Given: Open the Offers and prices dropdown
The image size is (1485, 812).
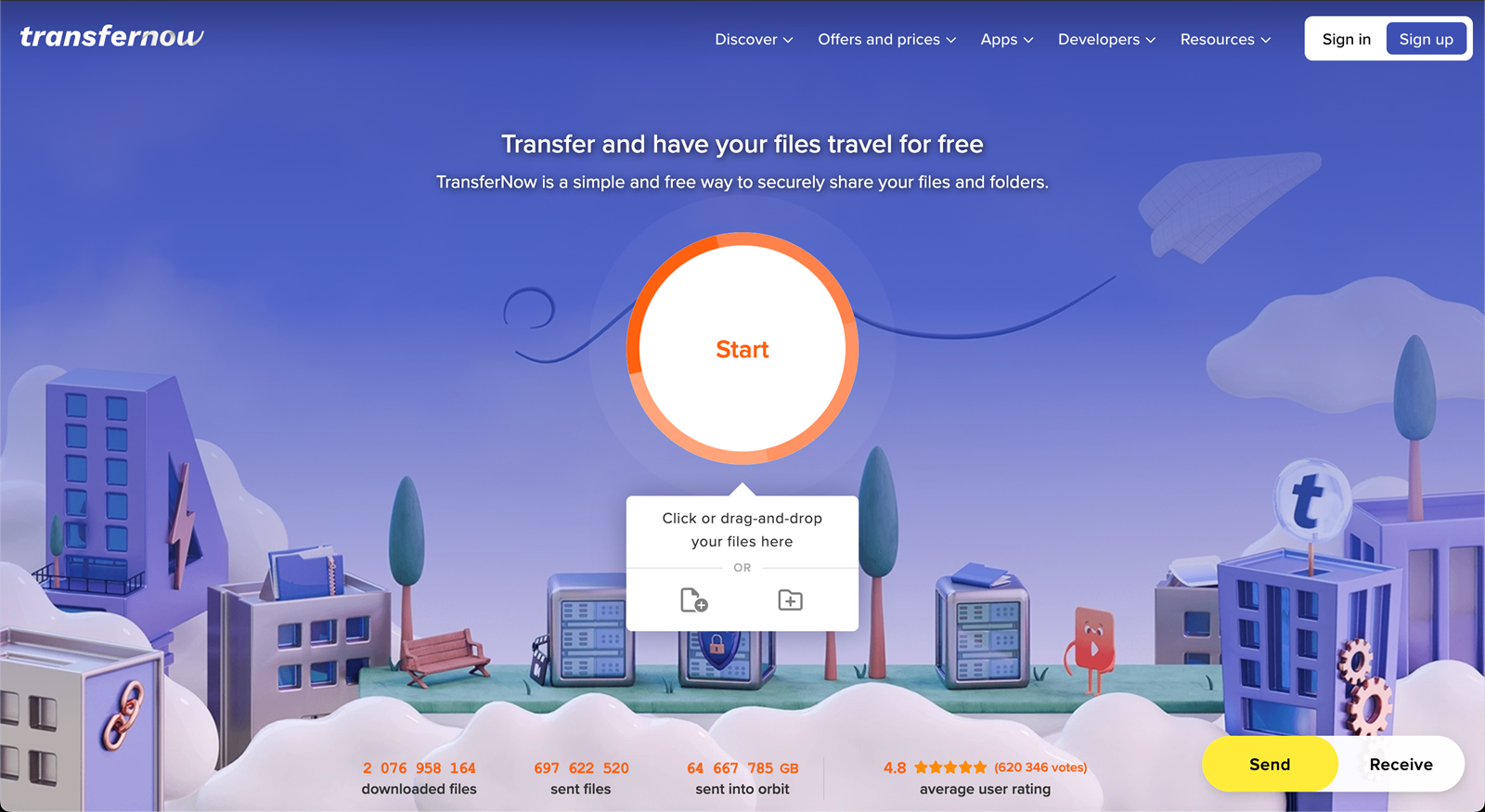Looking at the screenshot, I should 886,39.
